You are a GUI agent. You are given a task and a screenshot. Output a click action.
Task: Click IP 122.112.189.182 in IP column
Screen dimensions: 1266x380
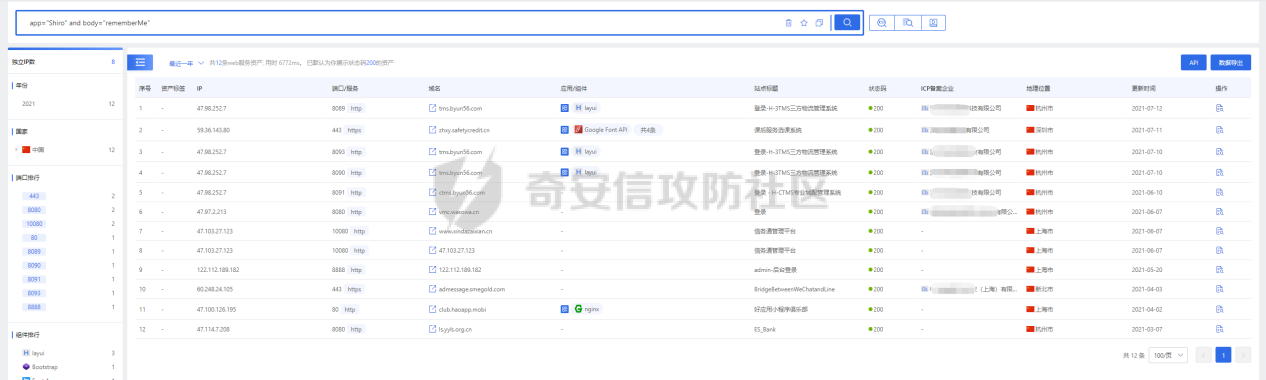coord(217,270)
